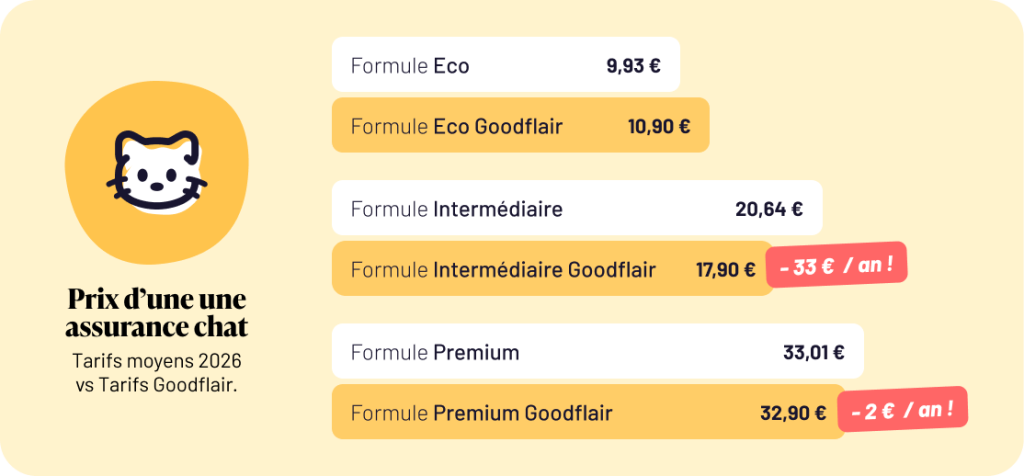Click the red "- 2 € / an !" badge

click(x=902, y=409)
